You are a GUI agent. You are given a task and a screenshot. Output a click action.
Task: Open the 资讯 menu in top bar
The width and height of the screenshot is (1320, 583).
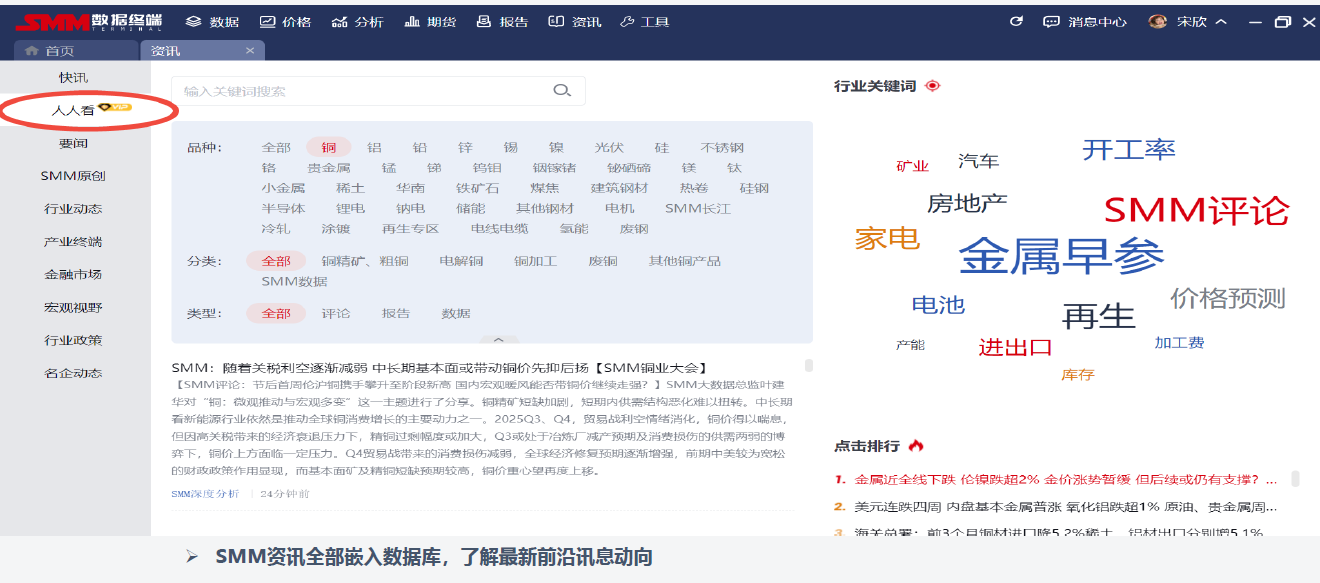[575, 21]
